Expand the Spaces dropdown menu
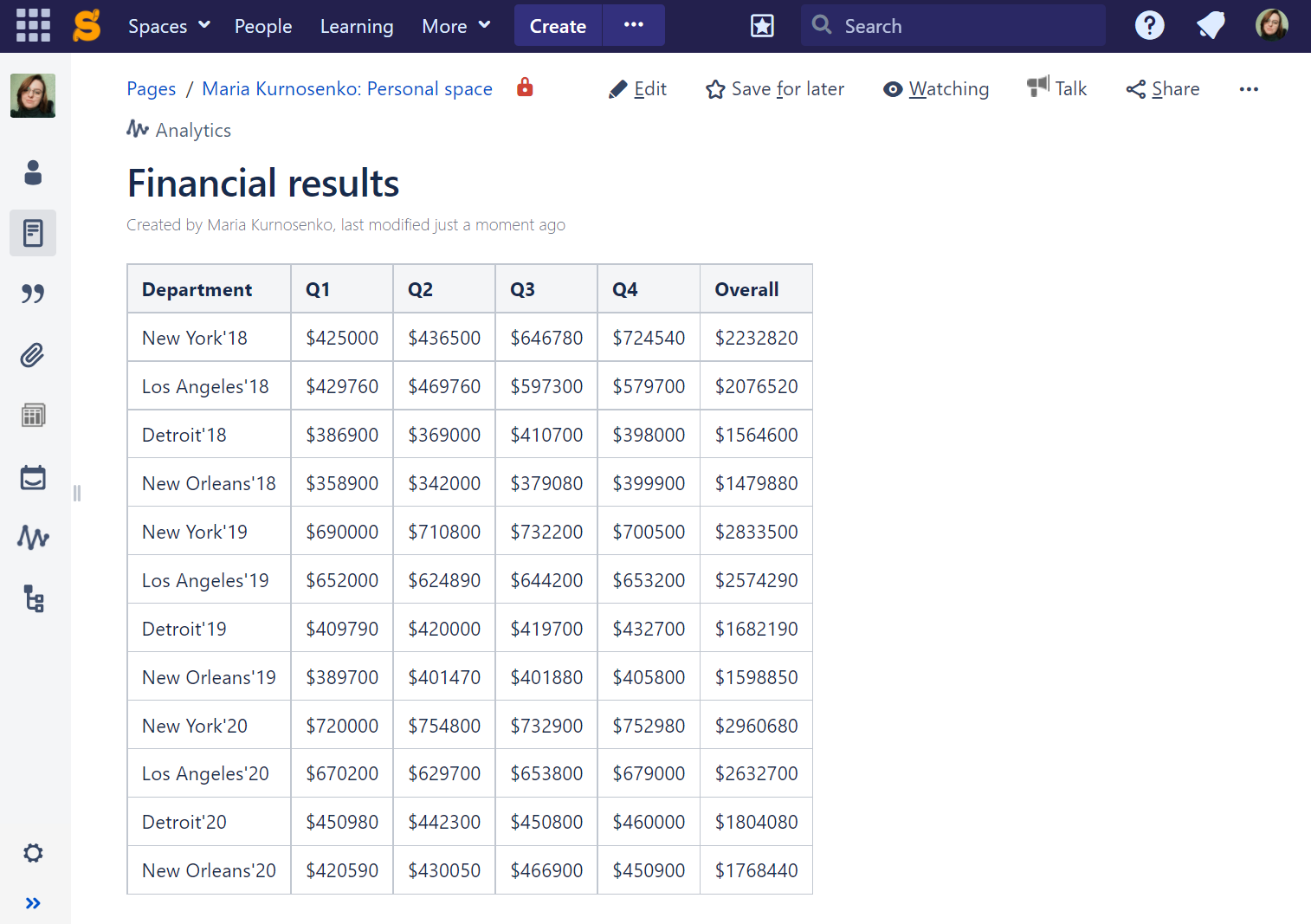 pyautogui.click(x=169, y=26)
